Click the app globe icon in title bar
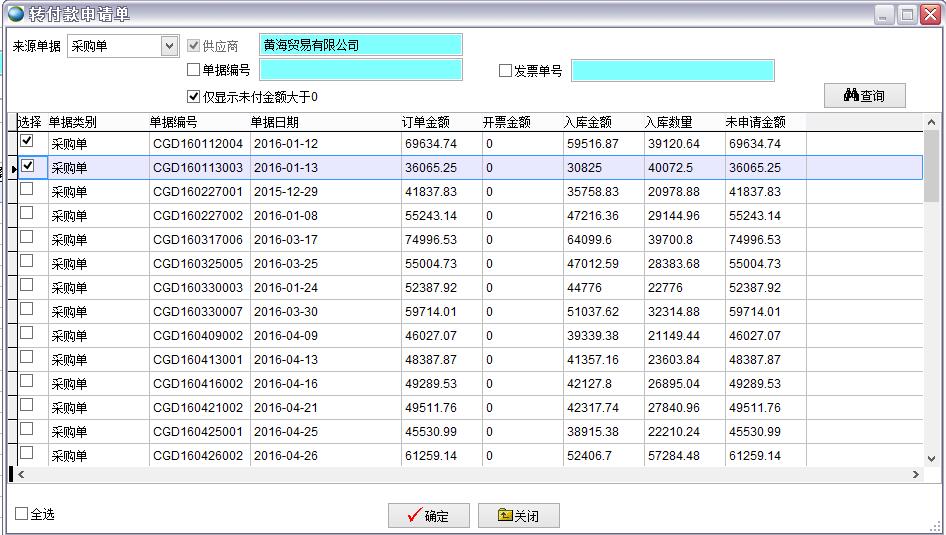 15,15
